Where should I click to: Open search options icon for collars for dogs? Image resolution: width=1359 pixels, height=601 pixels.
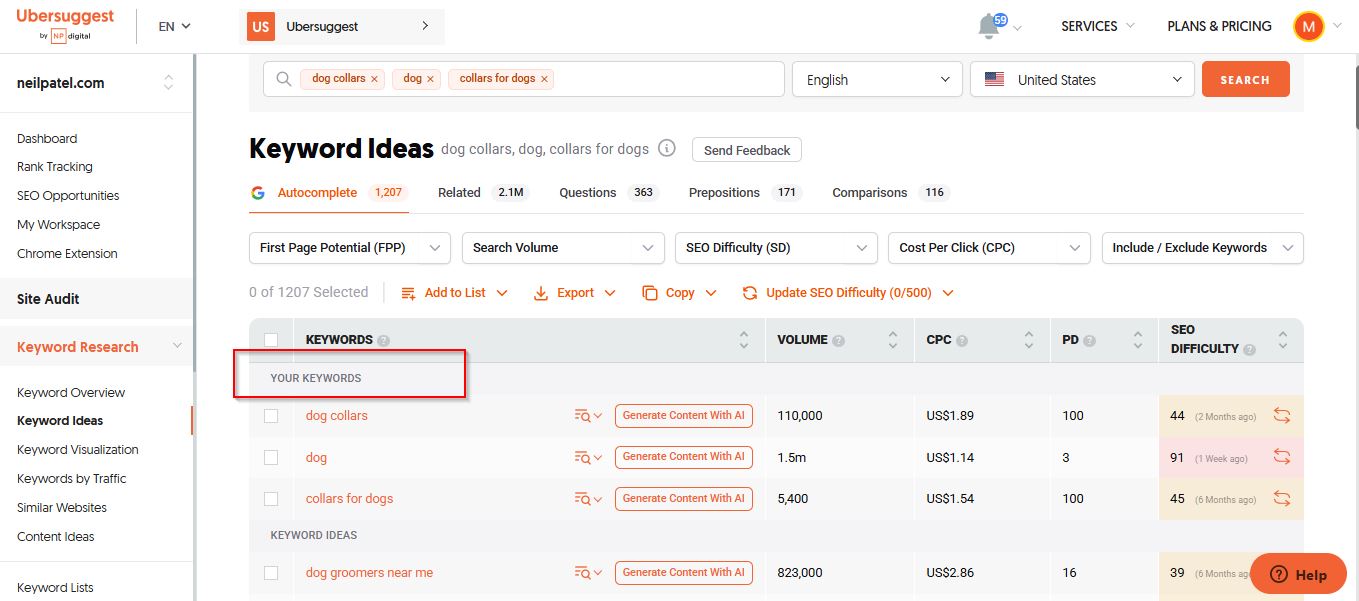click(587, 499)
